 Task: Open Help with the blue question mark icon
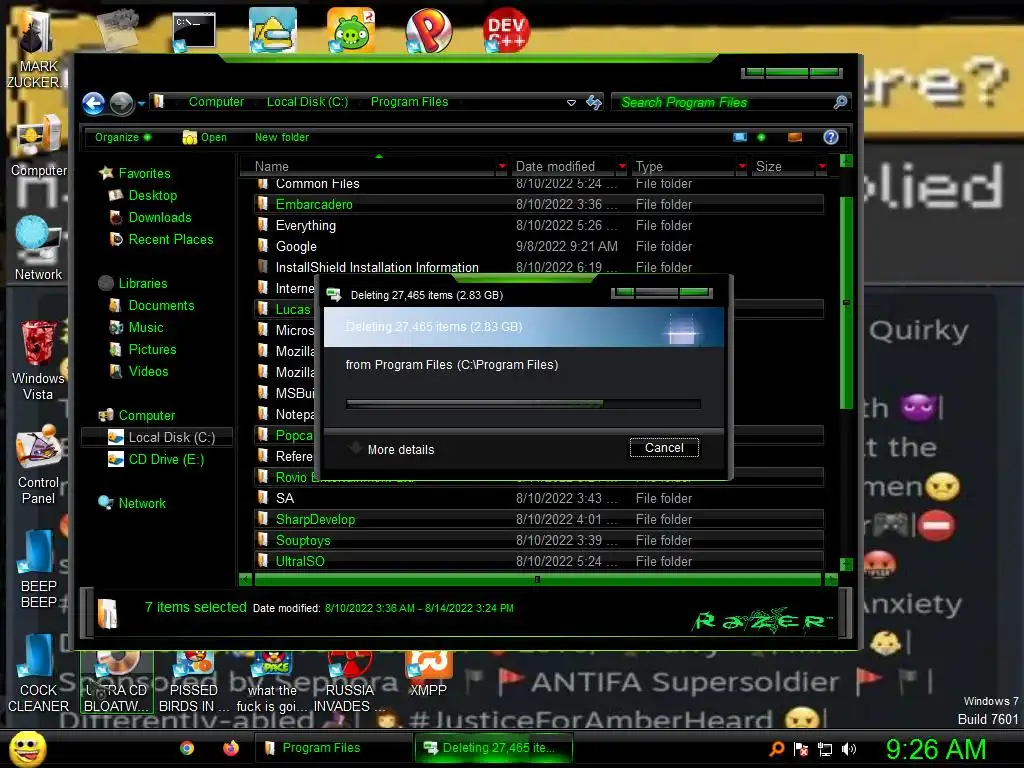pyautogui.click(x=831, y=137)
